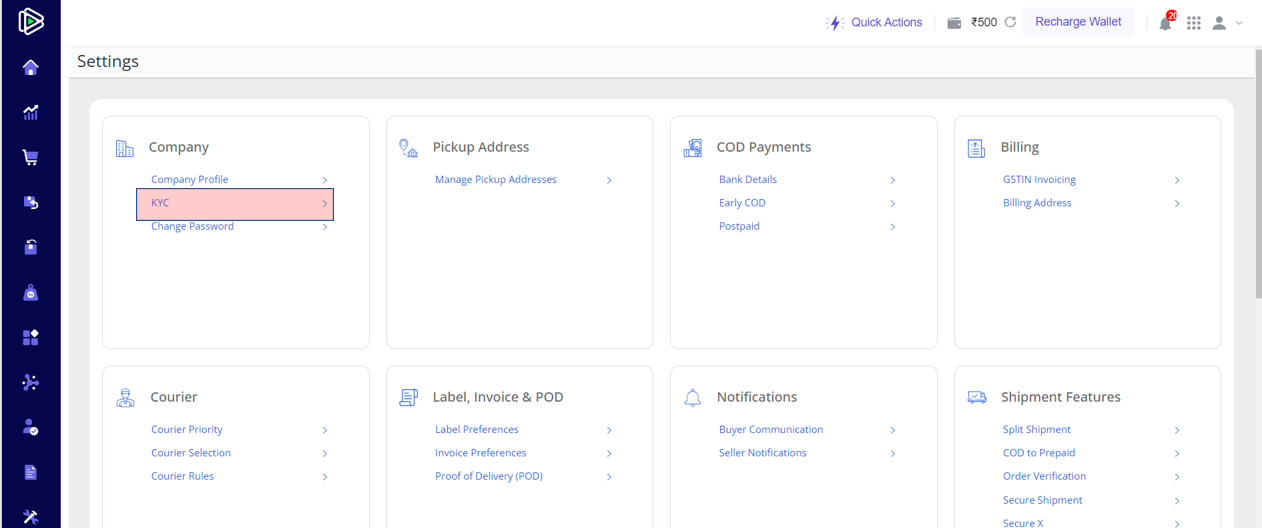Click the chevron next to Courier Priority
The width and height of the screenshot is (1262, 528).
(x=325, y=430)
